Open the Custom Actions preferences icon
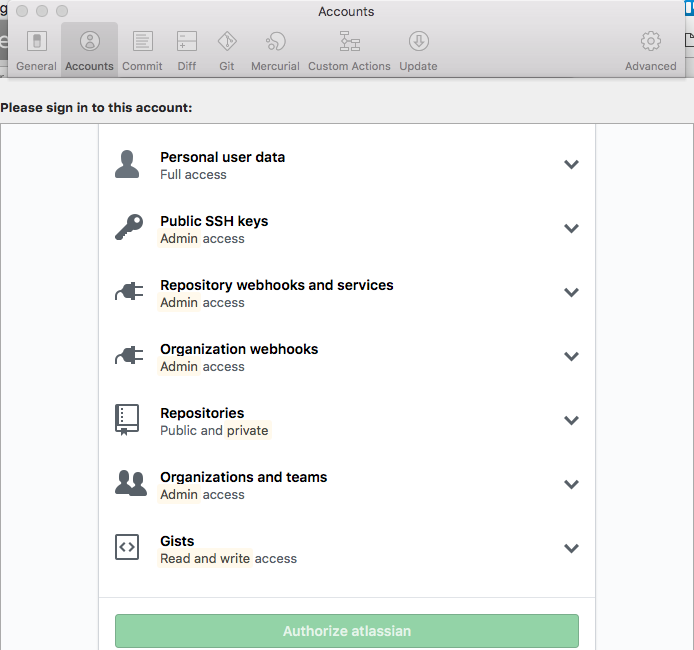The image size is (694, 650). pyautogui.click(x=350, y=42)
